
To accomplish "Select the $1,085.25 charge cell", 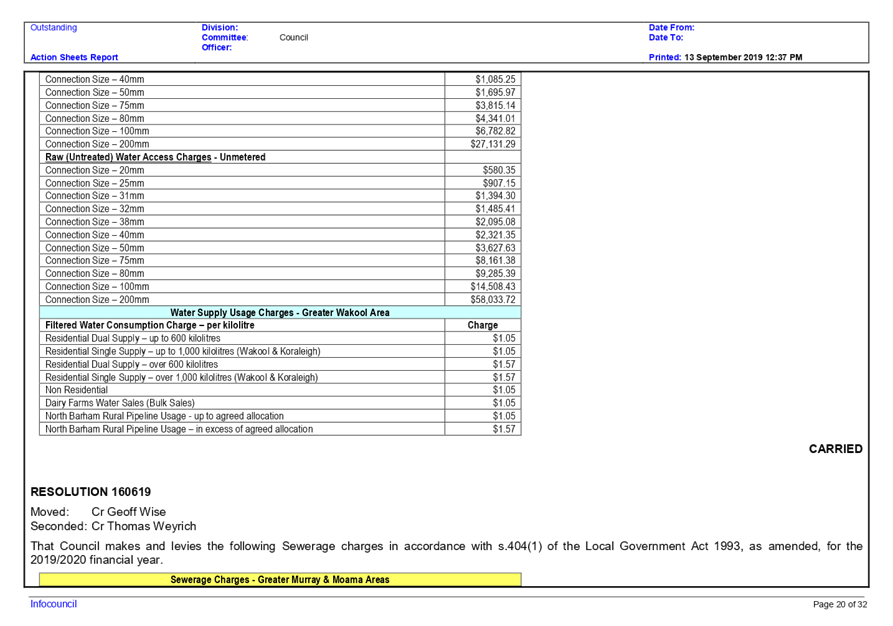I will coord(483,79).
